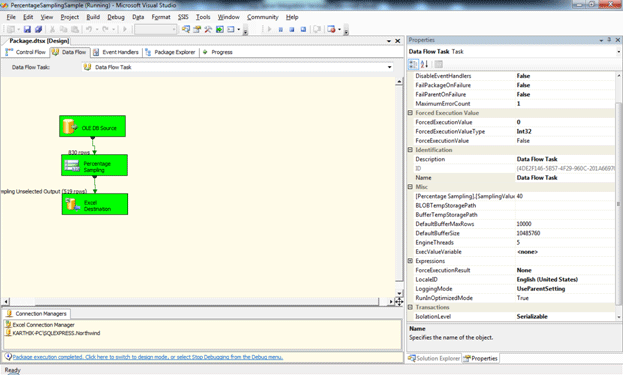The height and width of the screenshot is (375, 623).
Task: Collapse the Misc category
Action: [x=410, y=187]
